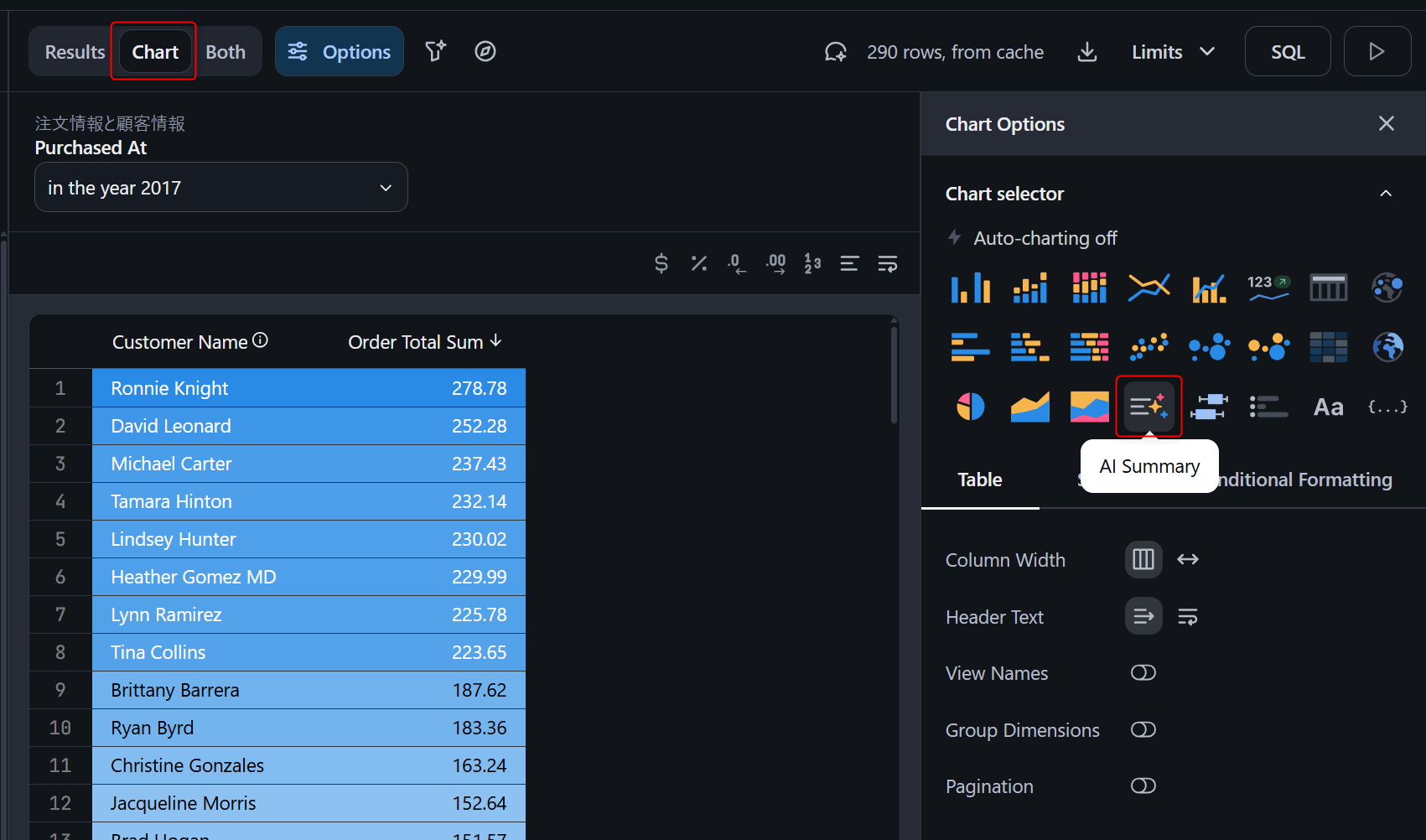
Task: Select the line chart icon
Action: (1149, 288)
